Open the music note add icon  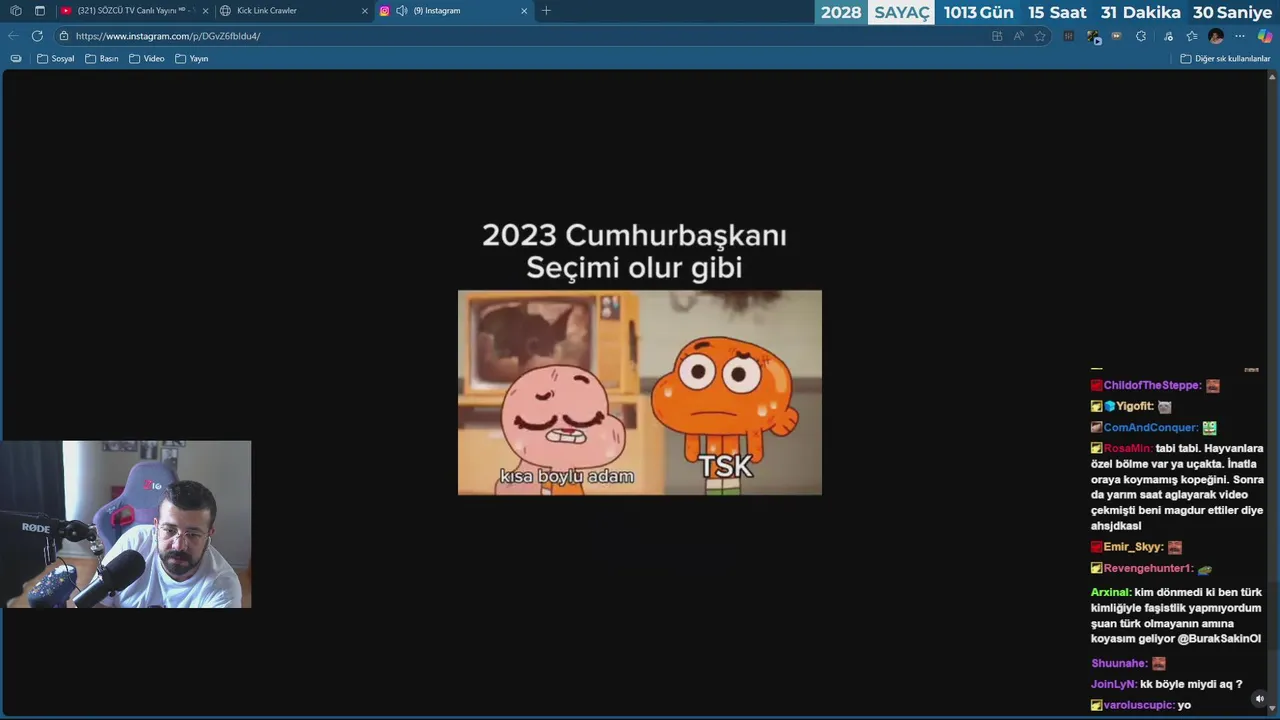tap(1168, 36)
